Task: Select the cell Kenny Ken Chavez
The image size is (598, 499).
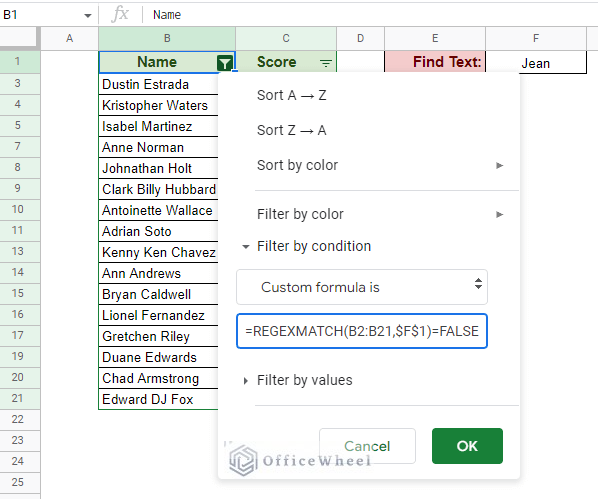Action: [158, 252]
